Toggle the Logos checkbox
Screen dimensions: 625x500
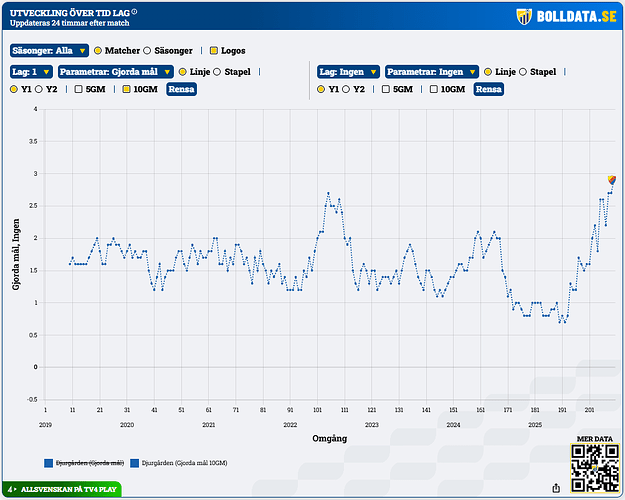tap(213, 50)
